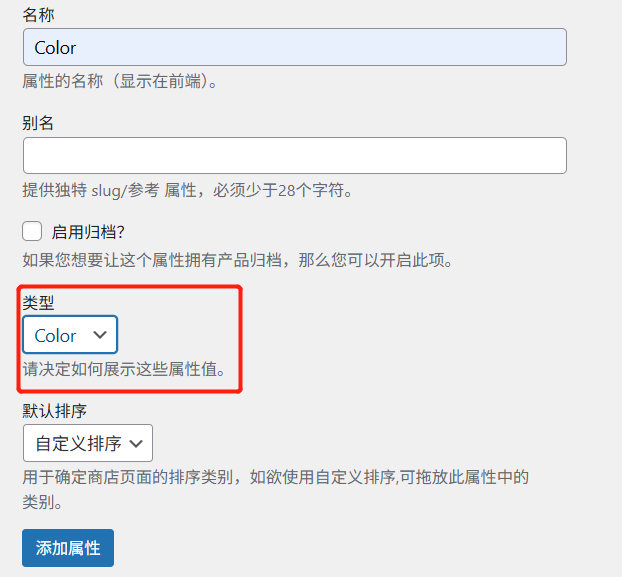Screen dimensions: 622x577
Task: Enable the 启用归档 checkbox
Action: (x=32, y=232)
